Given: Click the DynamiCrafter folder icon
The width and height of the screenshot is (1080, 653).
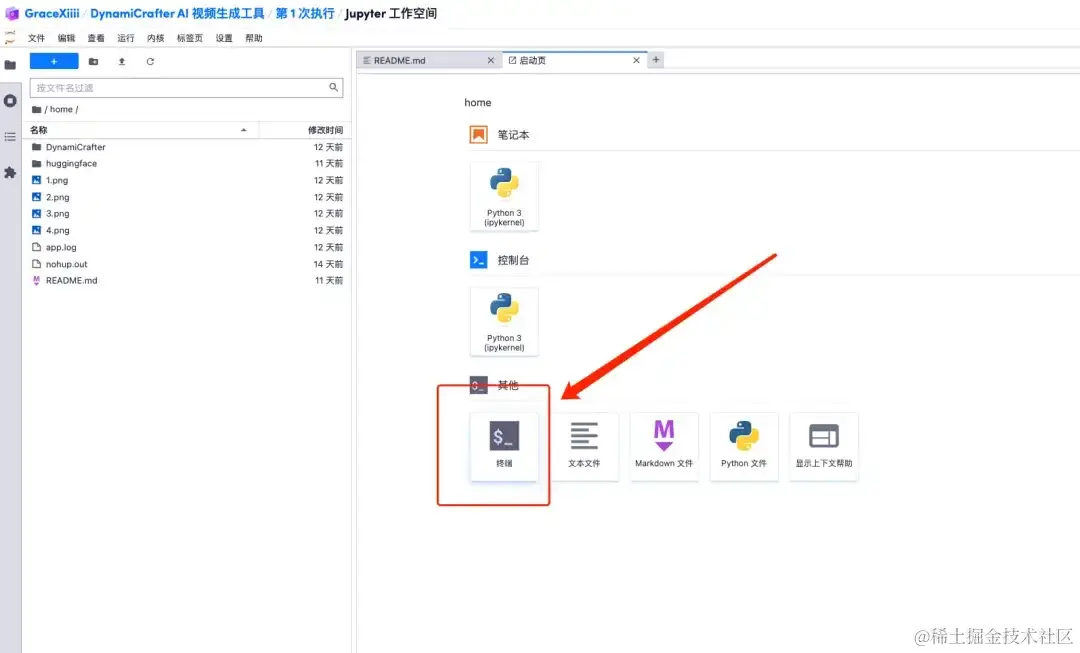Looking at the screenshot, I should pyautogui.click(x=37, y=147).
